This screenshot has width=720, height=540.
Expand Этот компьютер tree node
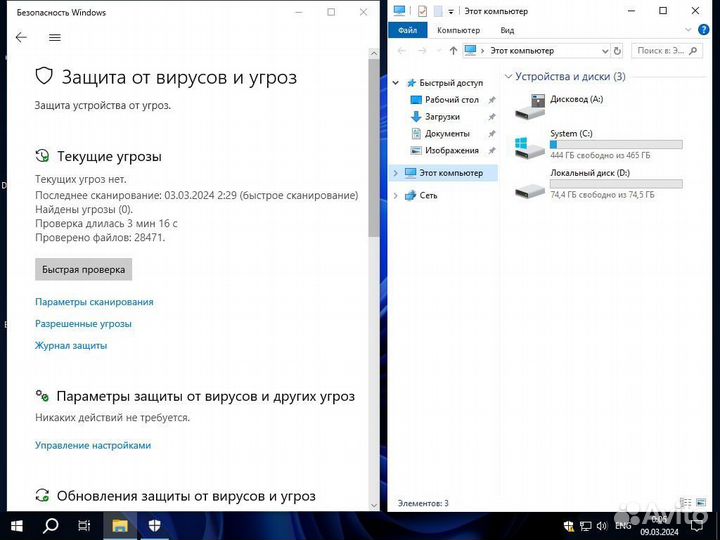point(396,173)
